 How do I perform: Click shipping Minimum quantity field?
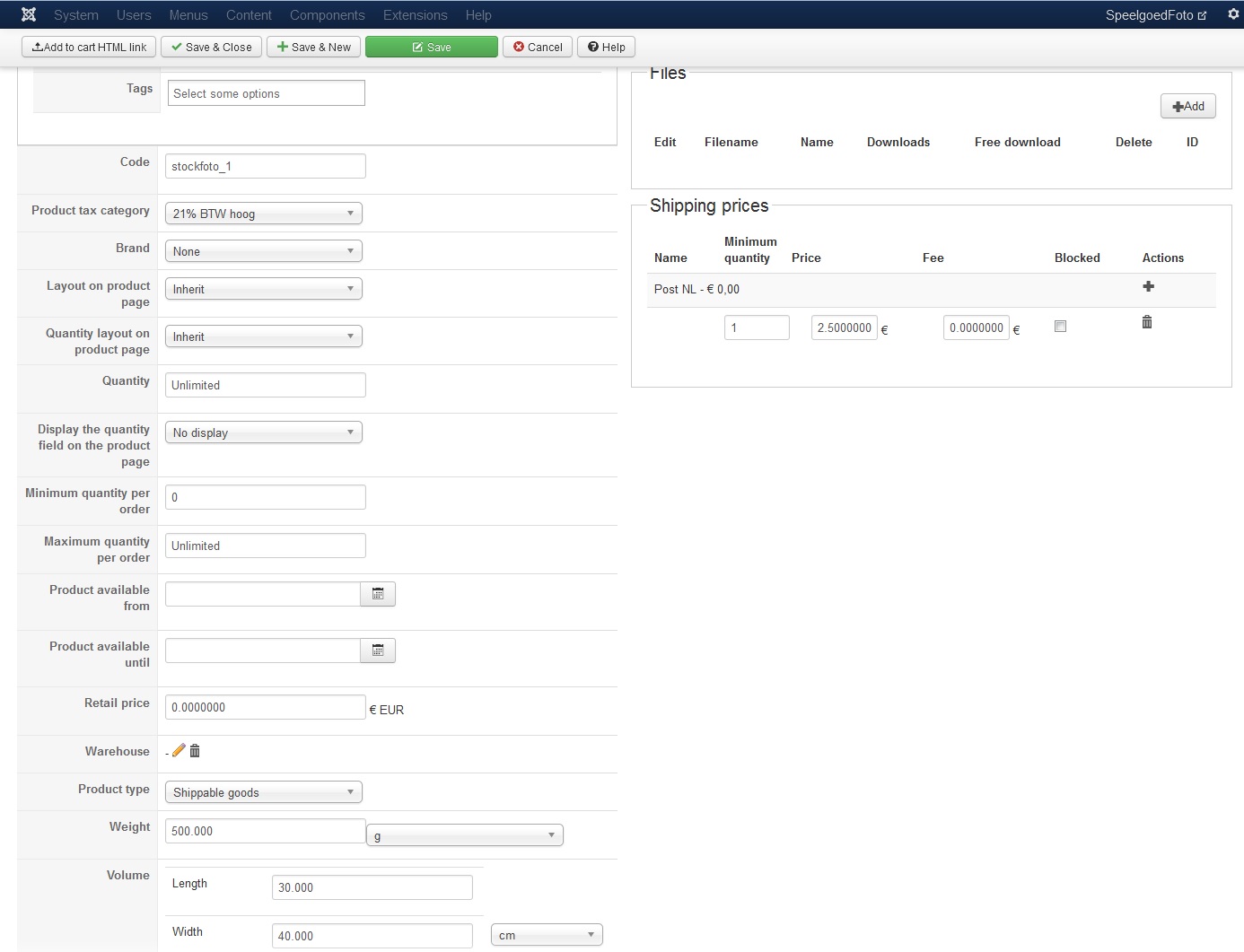pos(757,328)
